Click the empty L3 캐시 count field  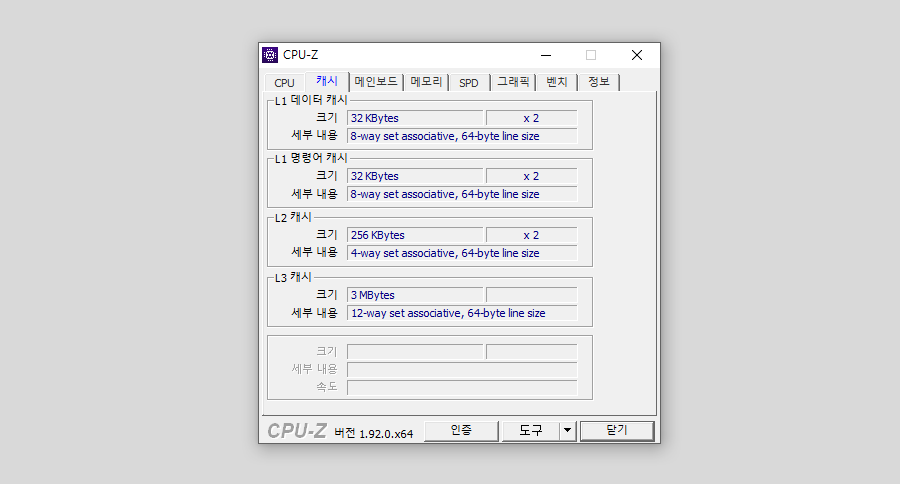point(532,295)
